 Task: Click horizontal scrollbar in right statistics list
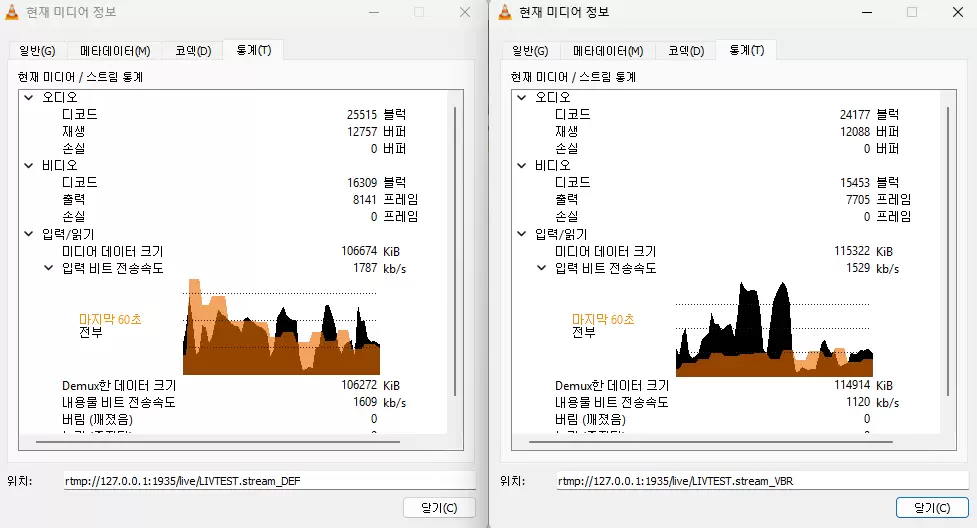tap(711, 442)
